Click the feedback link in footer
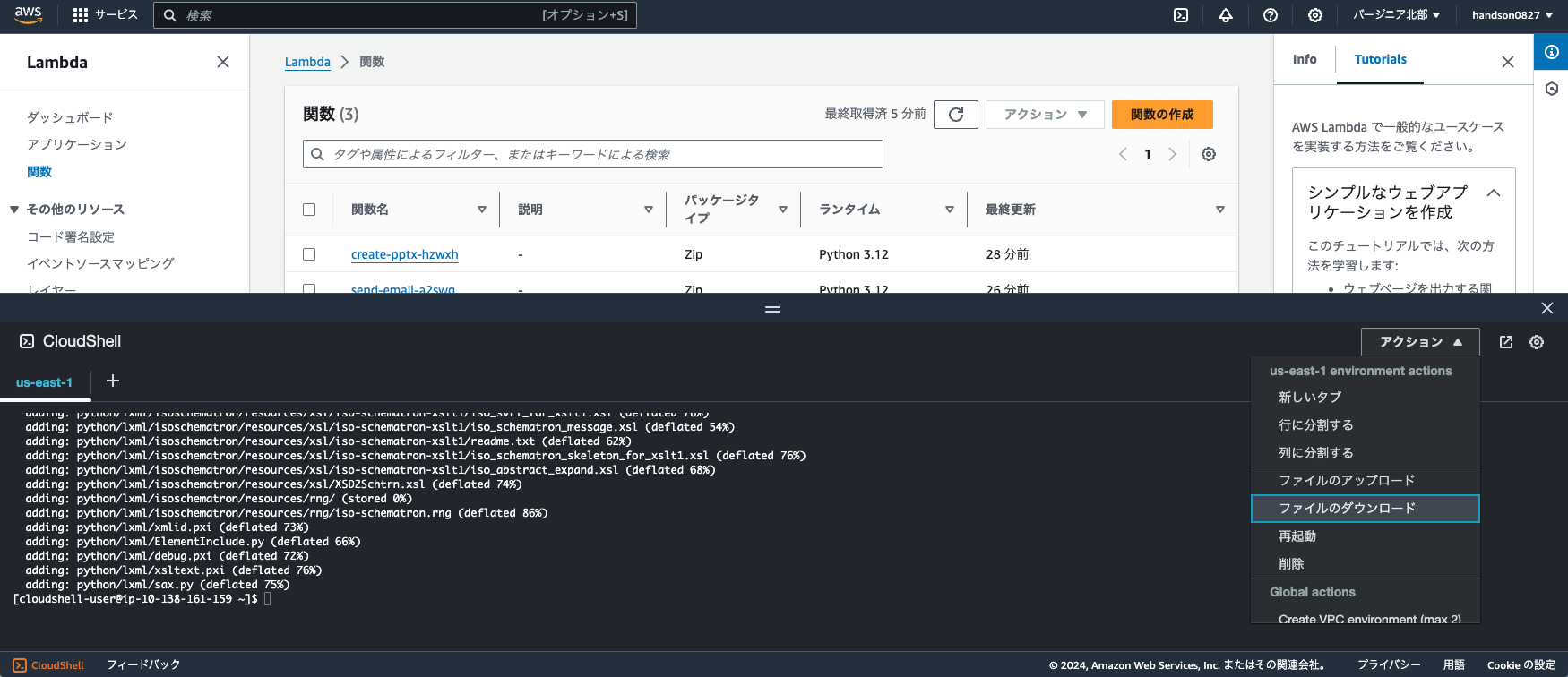 pyautogui.click(x=143, y=664)
